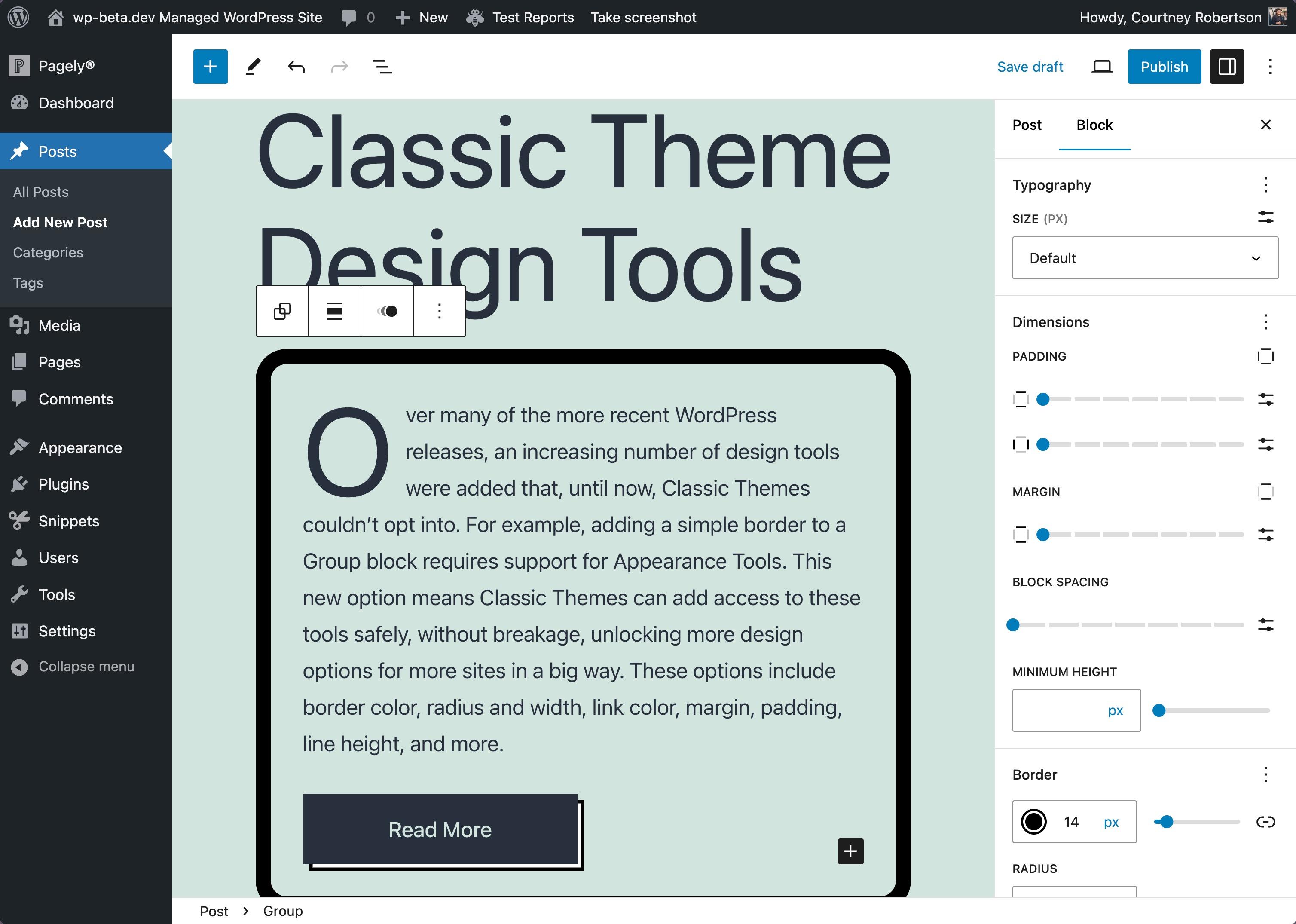Click the blue block inserter plus button

pyautogui.click(x=210, y=67)
